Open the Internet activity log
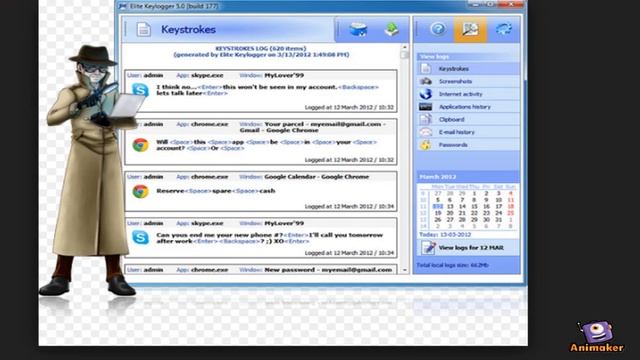This screenshot has width=640, height=360. [x=469, y=94]
